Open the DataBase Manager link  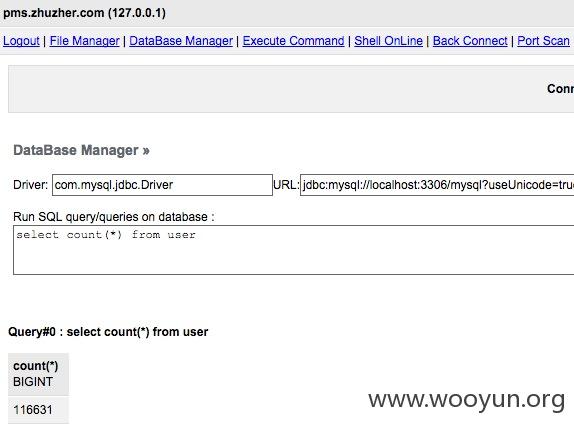[181, 41]
